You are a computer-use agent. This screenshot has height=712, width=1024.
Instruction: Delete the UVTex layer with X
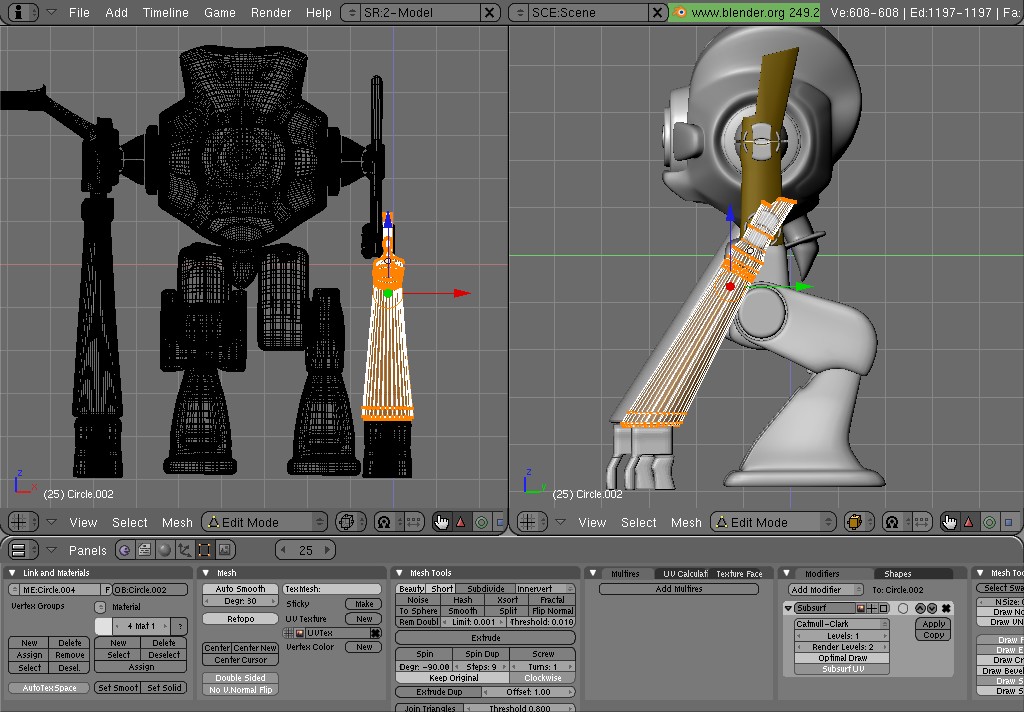coord(376,633)
